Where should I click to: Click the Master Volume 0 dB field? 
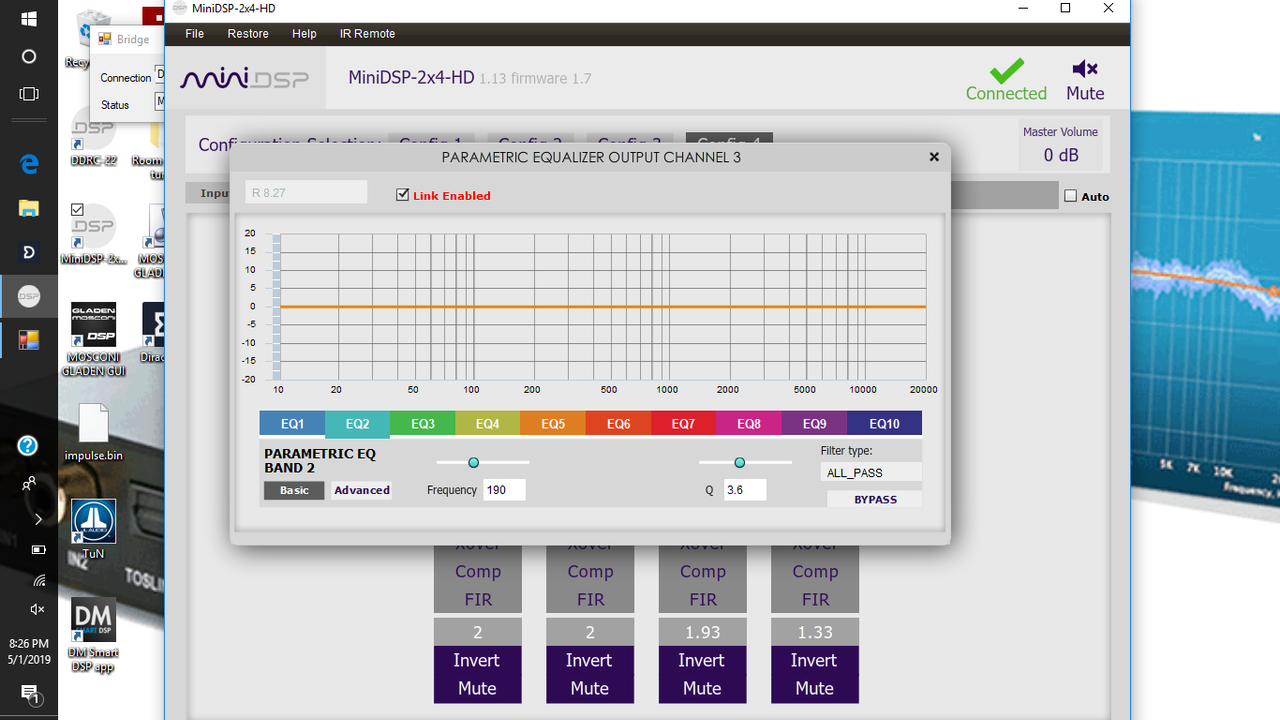(1060, 155)
